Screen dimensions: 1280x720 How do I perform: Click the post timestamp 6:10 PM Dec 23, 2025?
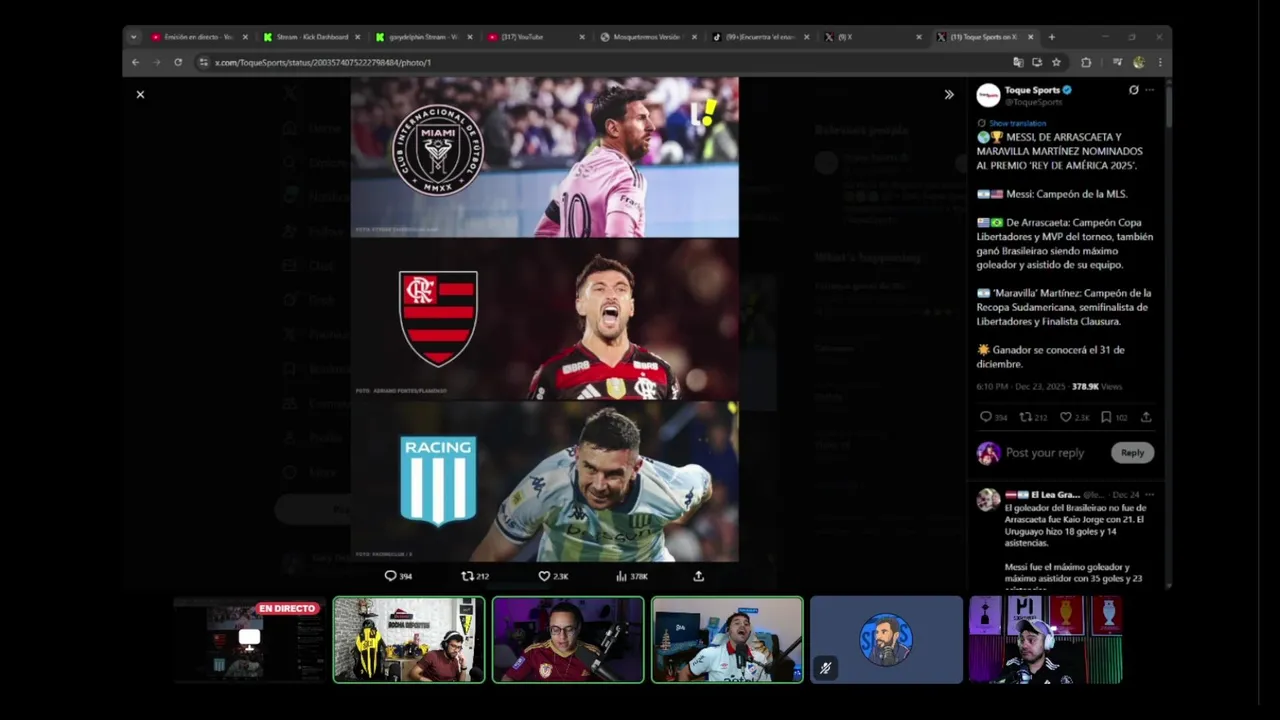(1021, 386)
